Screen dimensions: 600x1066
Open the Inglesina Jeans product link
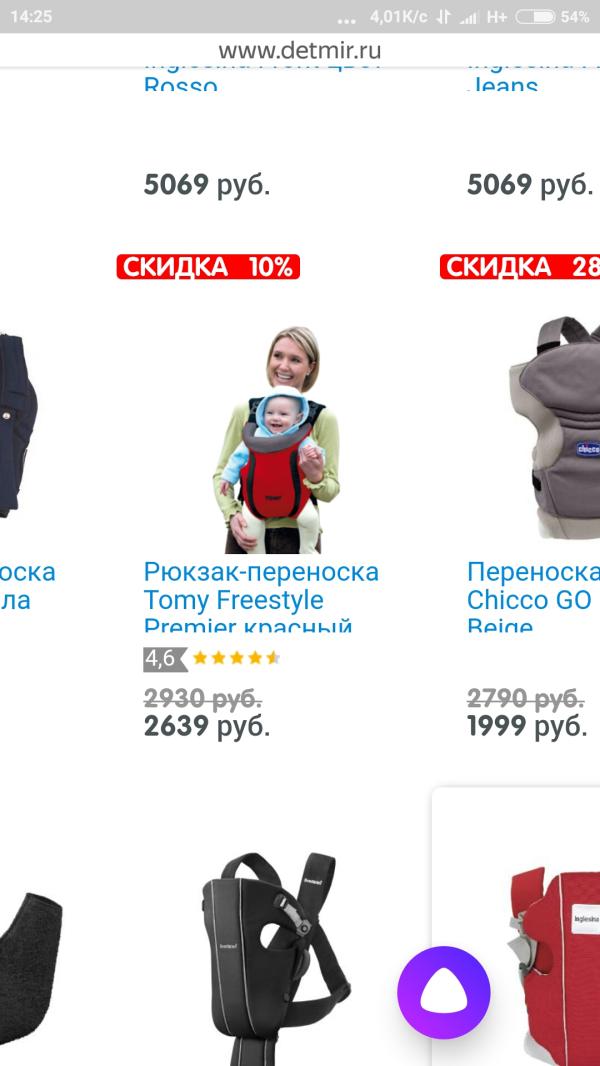point(503,81)
